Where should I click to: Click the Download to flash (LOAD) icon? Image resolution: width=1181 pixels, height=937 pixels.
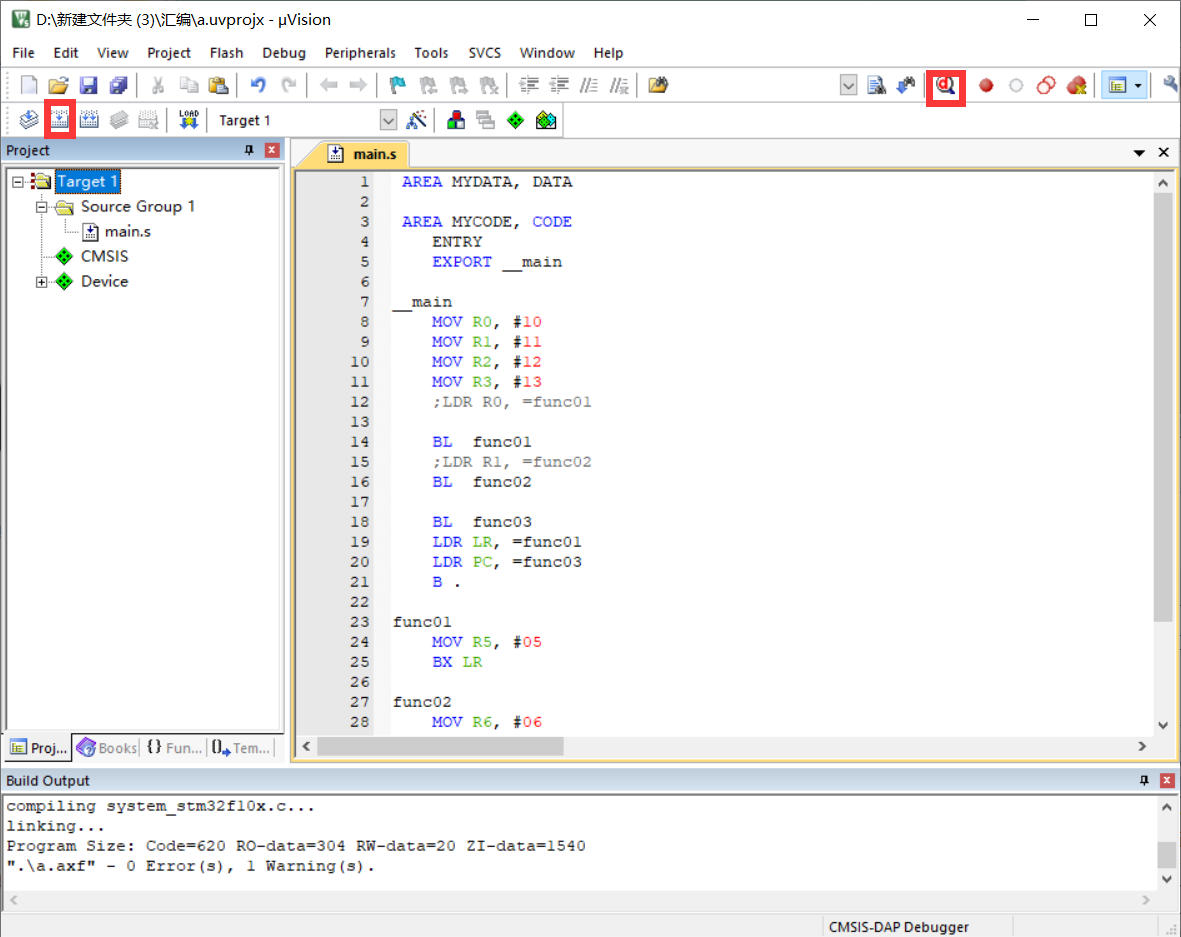coord(188,118)
